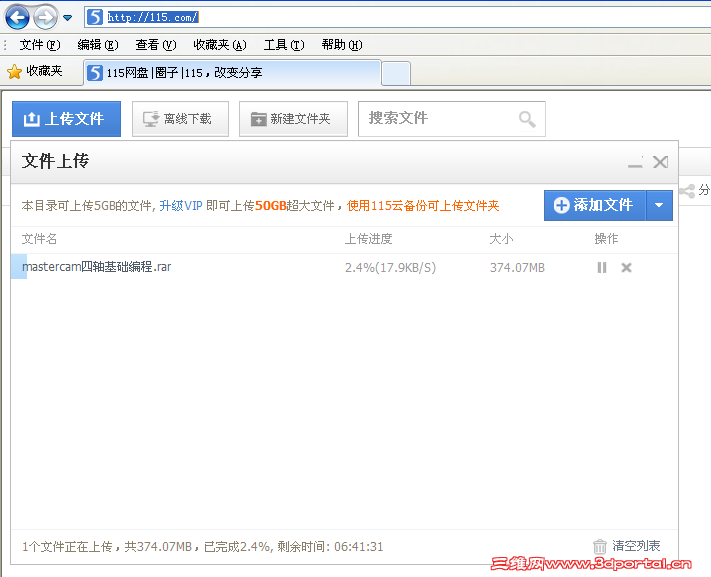711x577 pixels.
Task: Click the 新建文件夹 new folder button
Action: click(293, 119)
